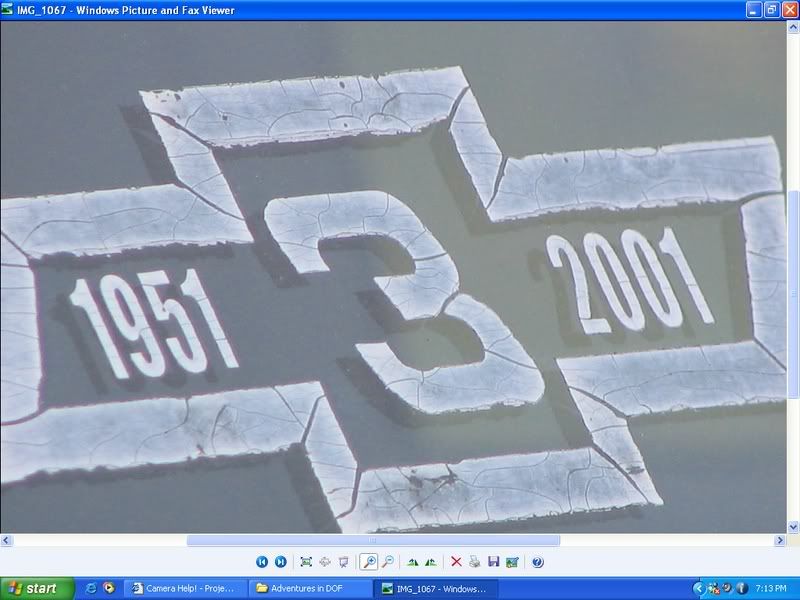Screen dimensions: 800x600
Task: Show image at actual size
Action: 325,562
